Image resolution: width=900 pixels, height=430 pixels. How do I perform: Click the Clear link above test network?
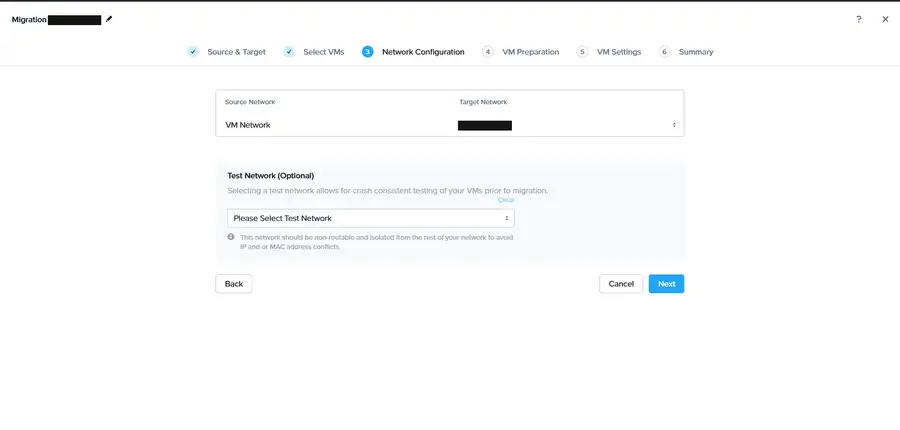coord(506,200)
